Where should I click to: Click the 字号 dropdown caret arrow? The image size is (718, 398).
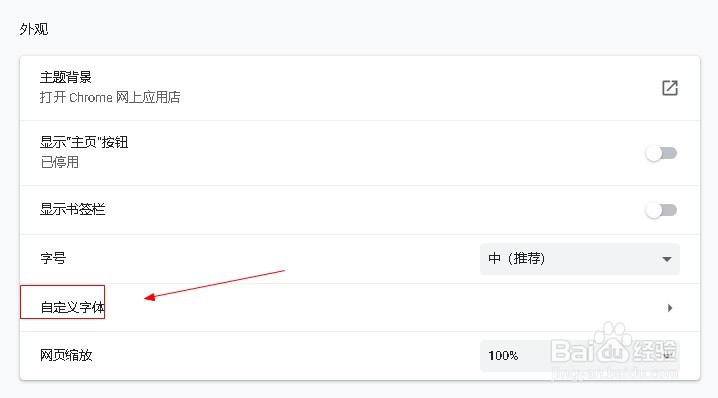[667, 259]
